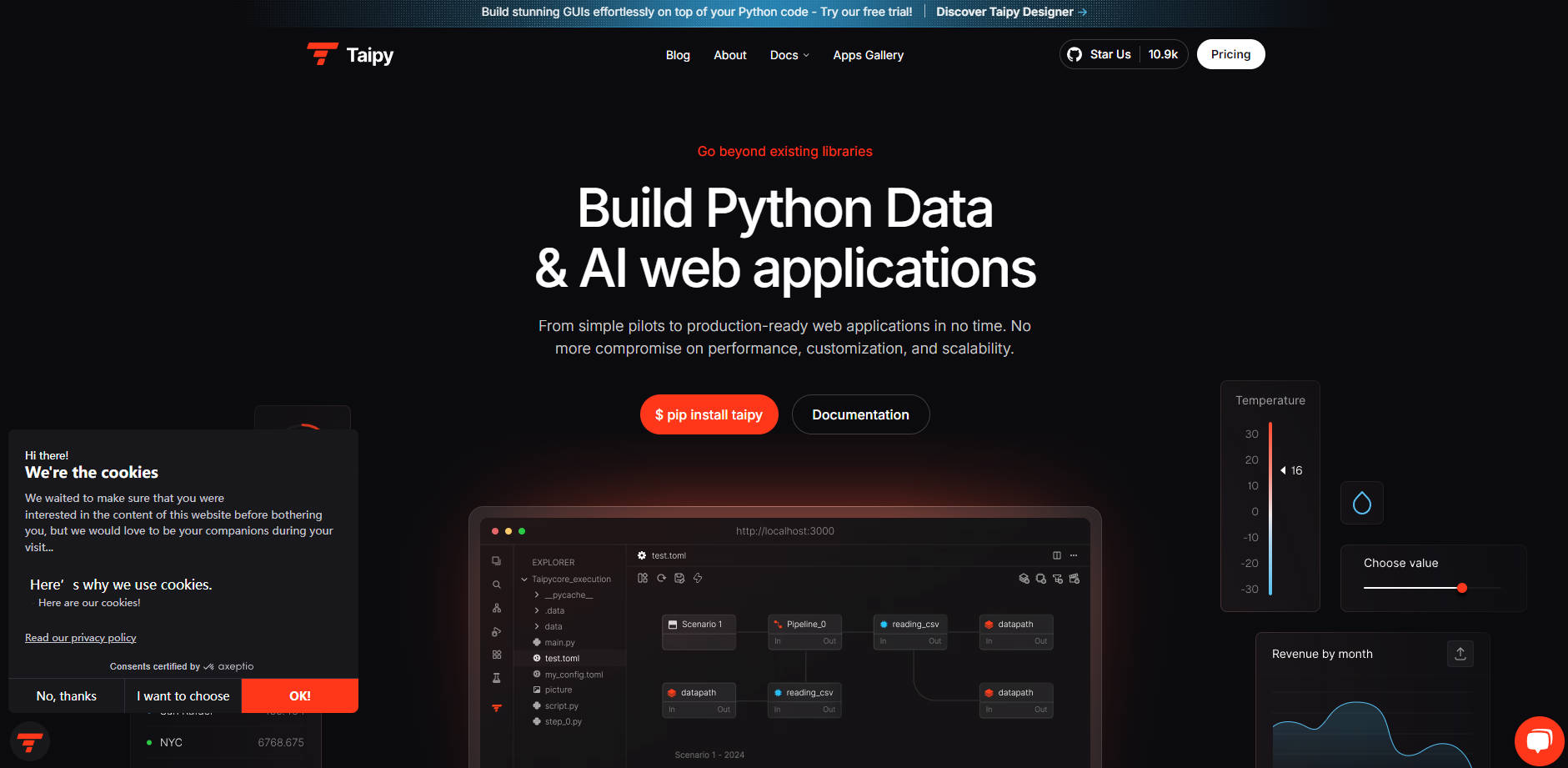Click the Taipy logo in the header
The height and width of the screenshot is (768, 1568).
click(350, 55)
